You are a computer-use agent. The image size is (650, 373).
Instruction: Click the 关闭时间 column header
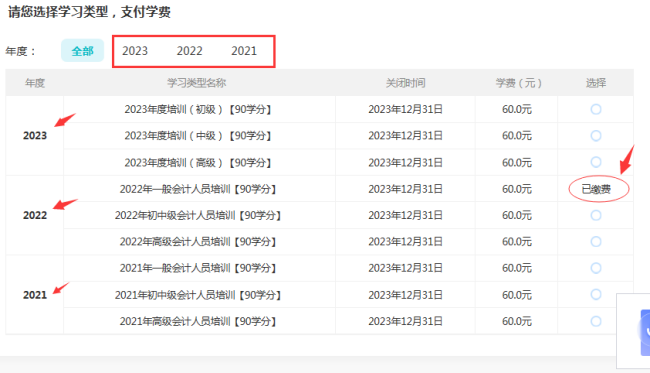[405, 83]
